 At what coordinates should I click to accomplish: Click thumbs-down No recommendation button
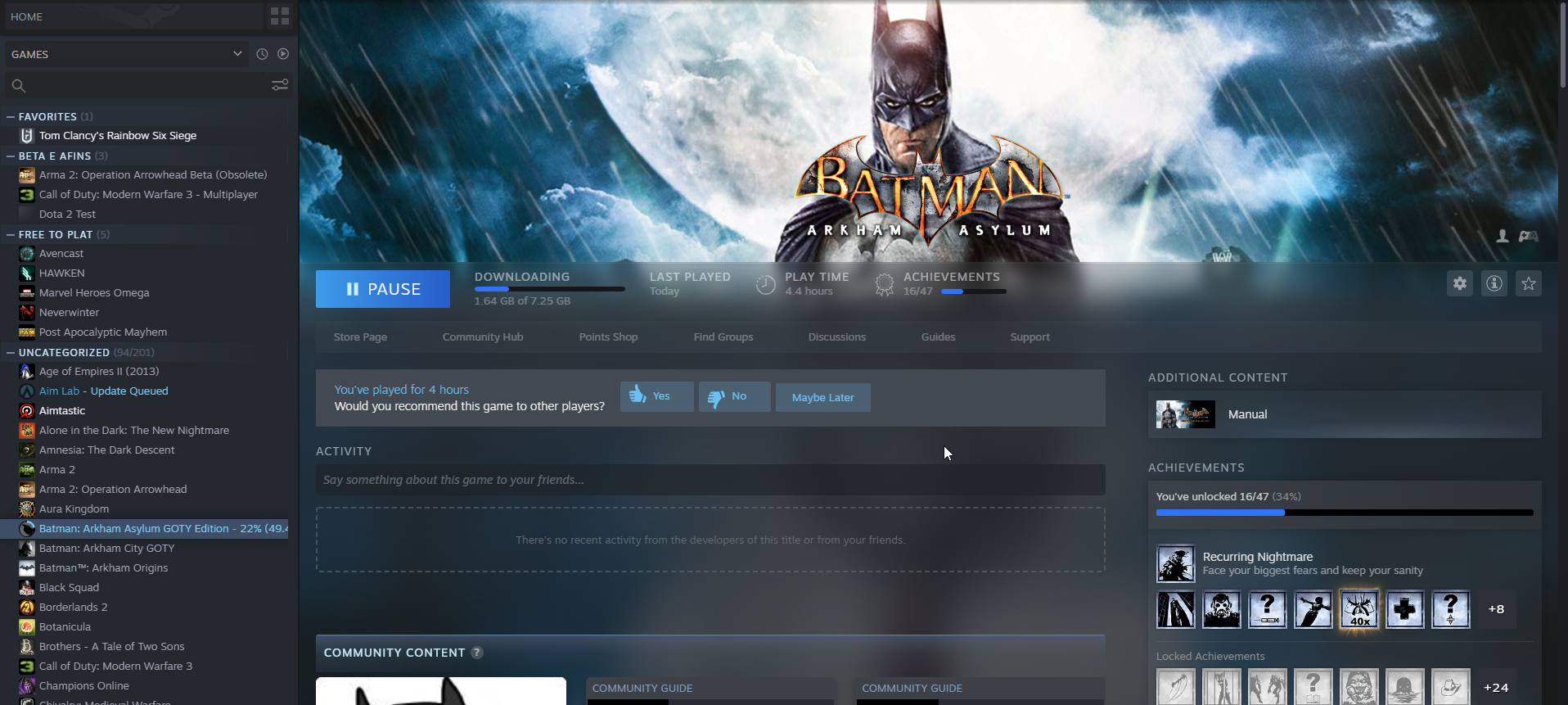[734, 396]
